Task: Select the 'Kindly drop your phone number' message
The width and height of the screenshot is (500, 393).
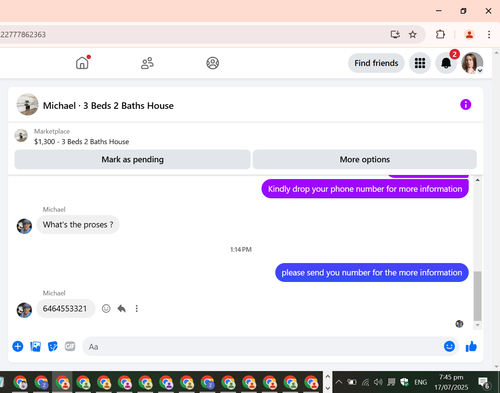Action: tap(365, 189)
